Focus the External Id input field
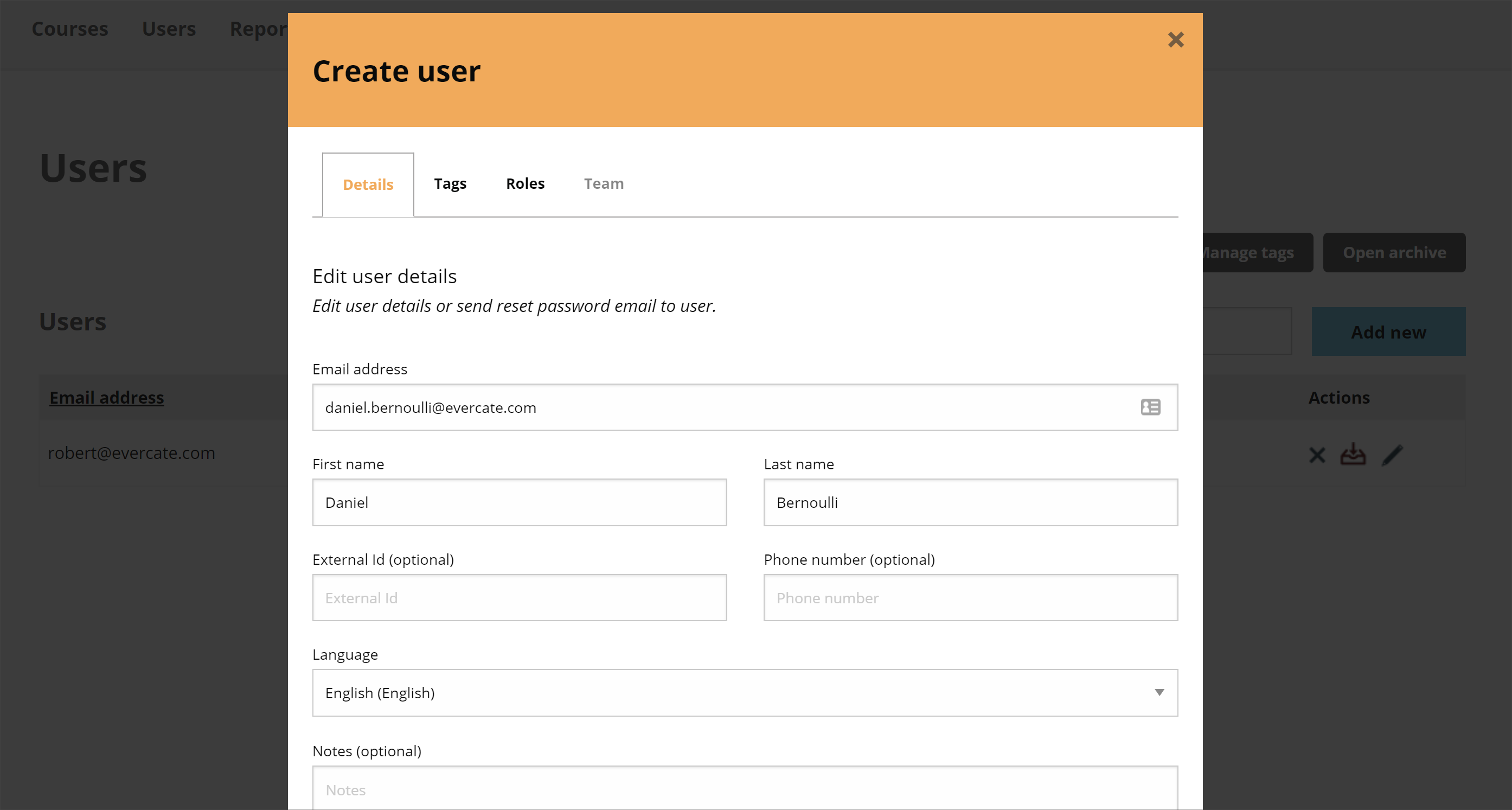The image size is (1512, 810). [519, 597]
